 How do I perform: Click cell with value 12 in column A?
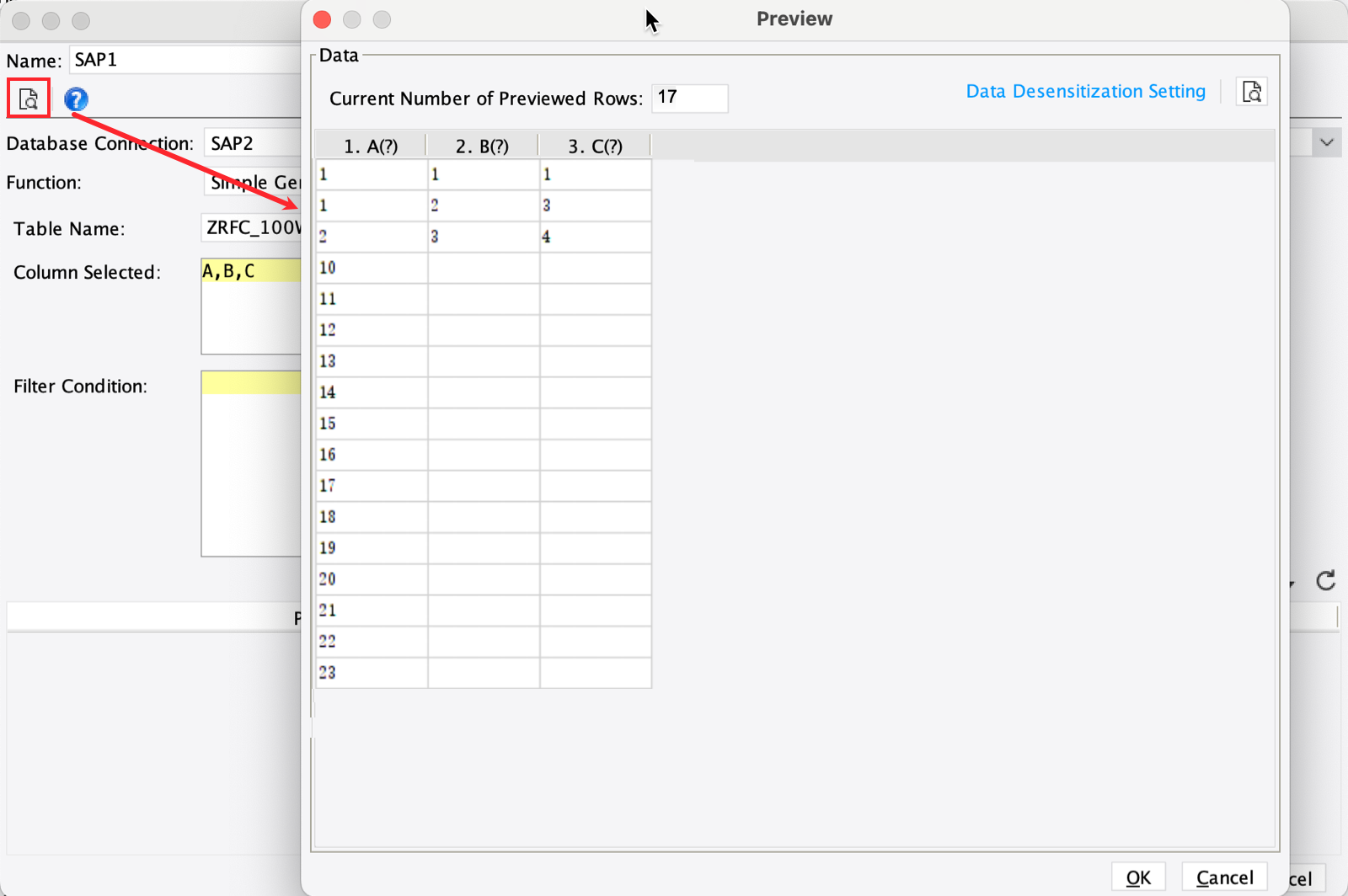click(x=372, y=330)
